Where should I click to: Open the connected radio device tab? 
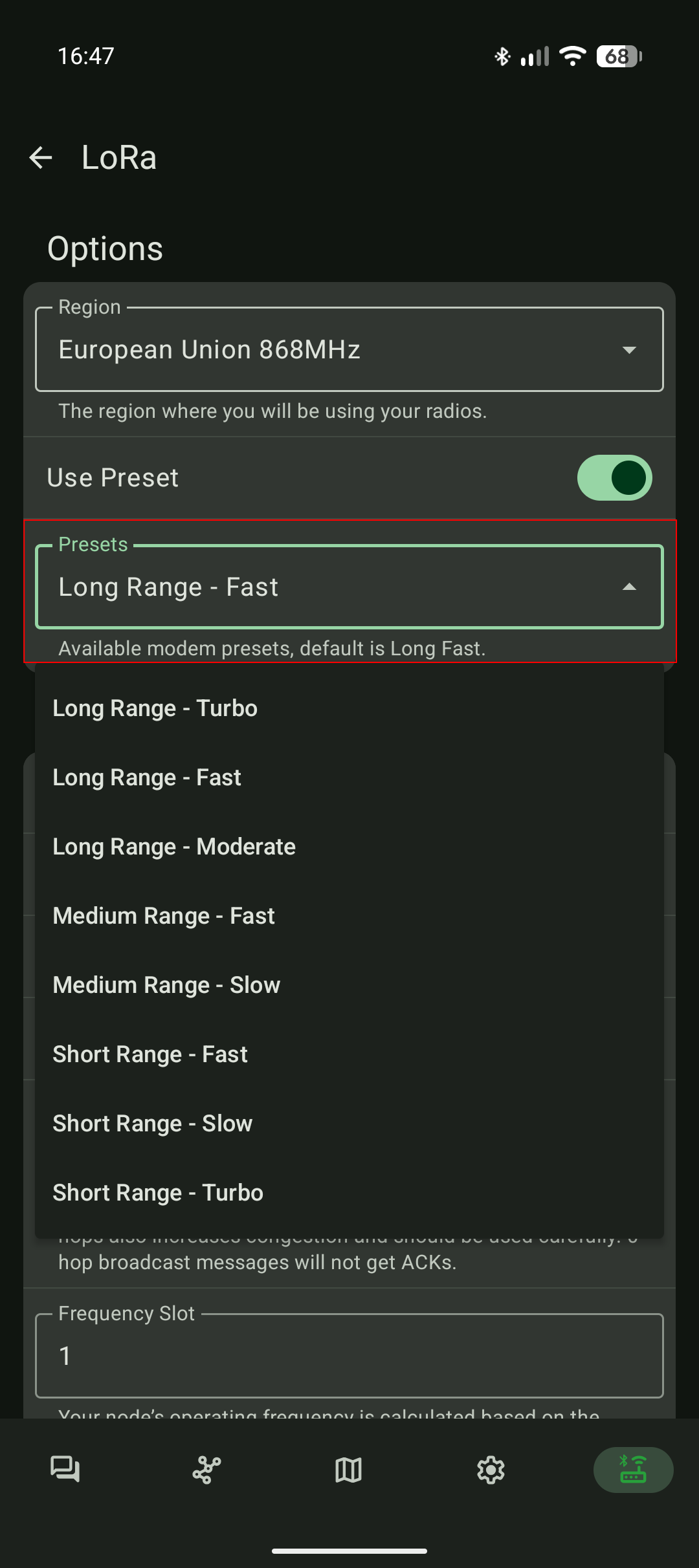click(632, 1470)
